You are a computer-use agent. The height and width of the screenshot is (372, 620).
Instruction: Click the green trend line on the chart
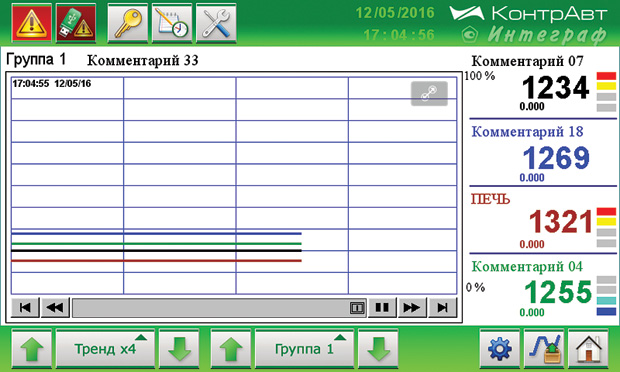(156, 244)
